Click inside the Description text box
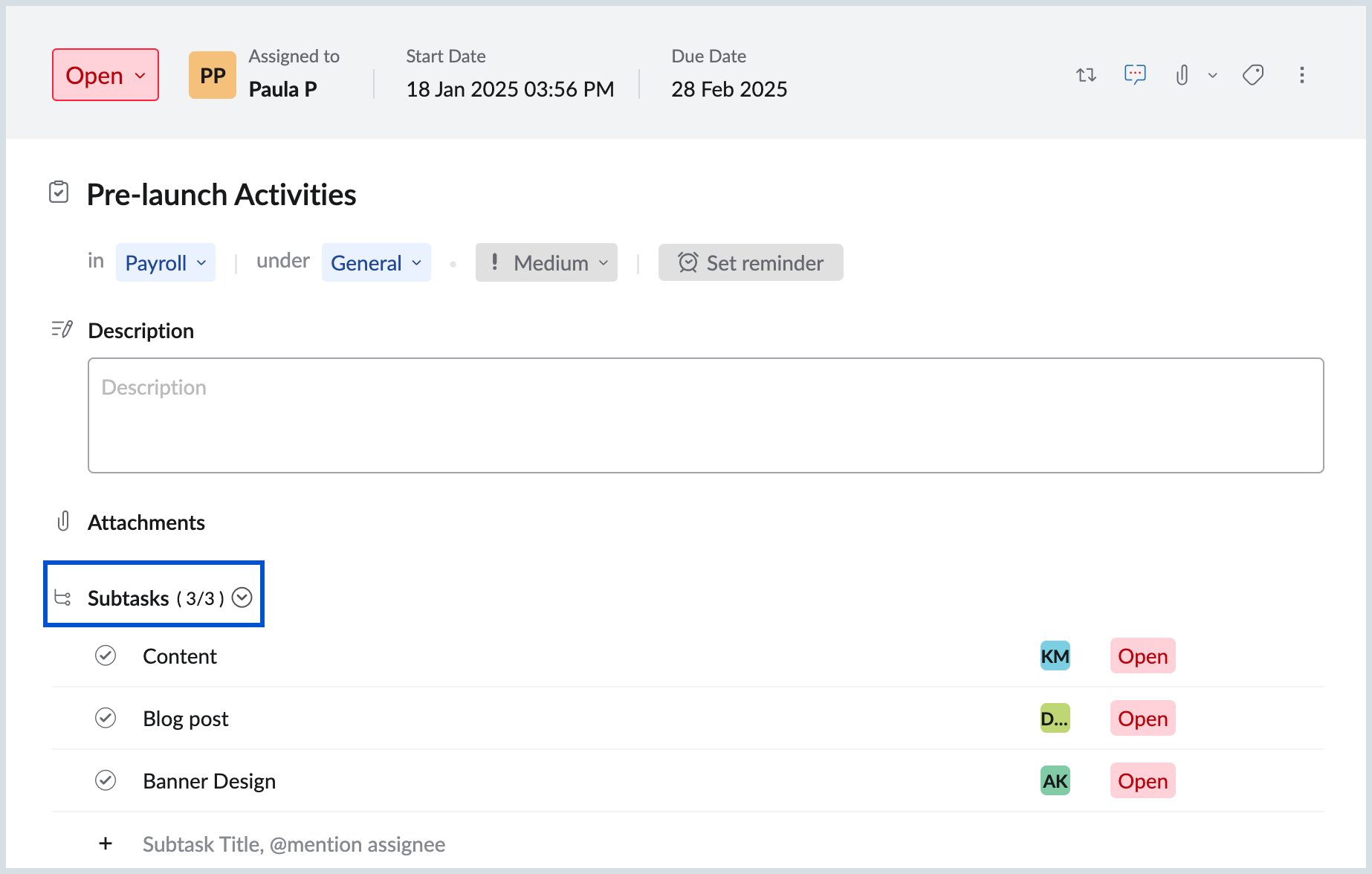The image size is (1372, 874). tap(706, 415)
